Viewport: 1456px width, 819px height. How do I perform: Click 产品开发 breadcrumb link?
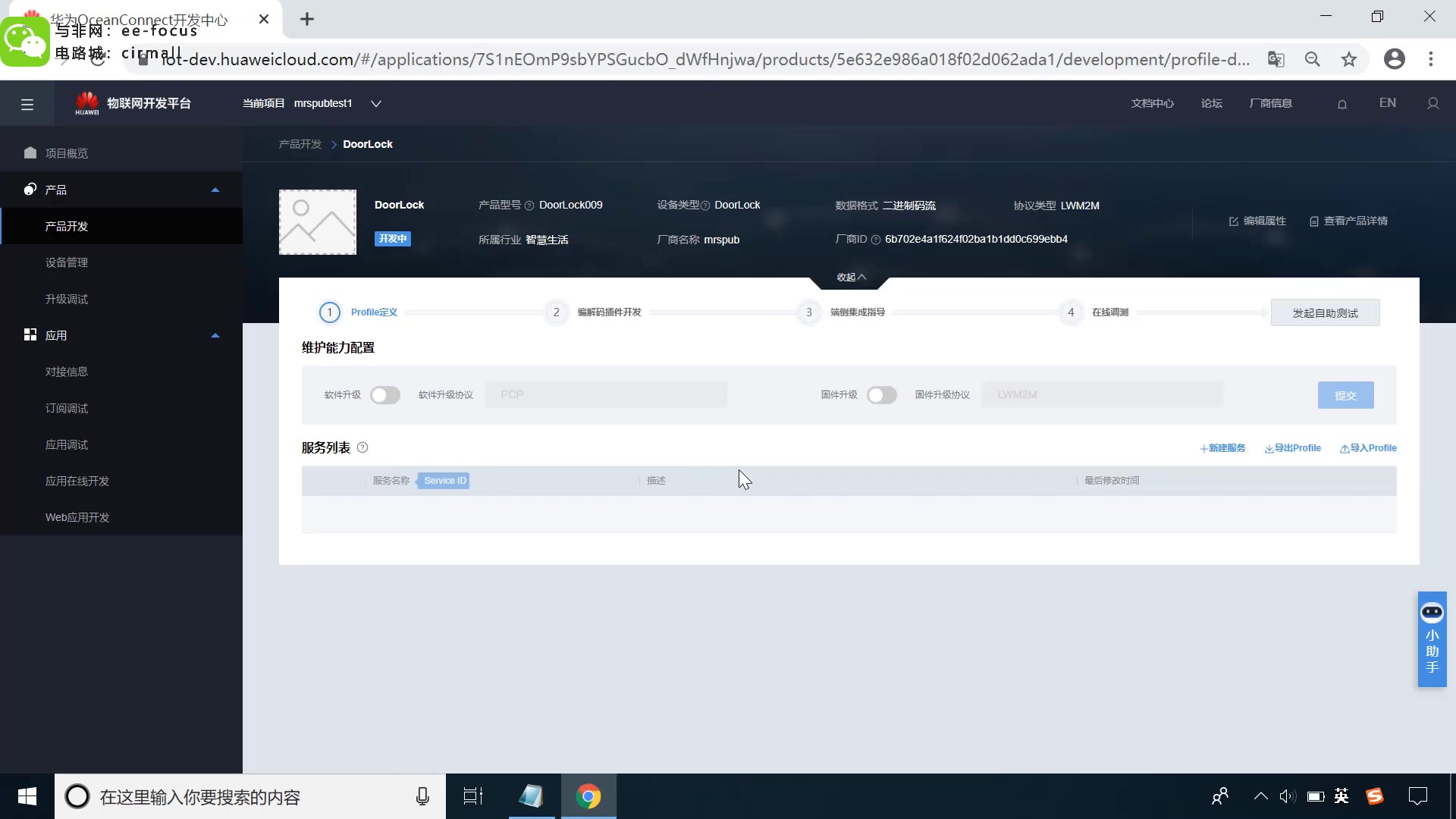[x=300, y=144]
